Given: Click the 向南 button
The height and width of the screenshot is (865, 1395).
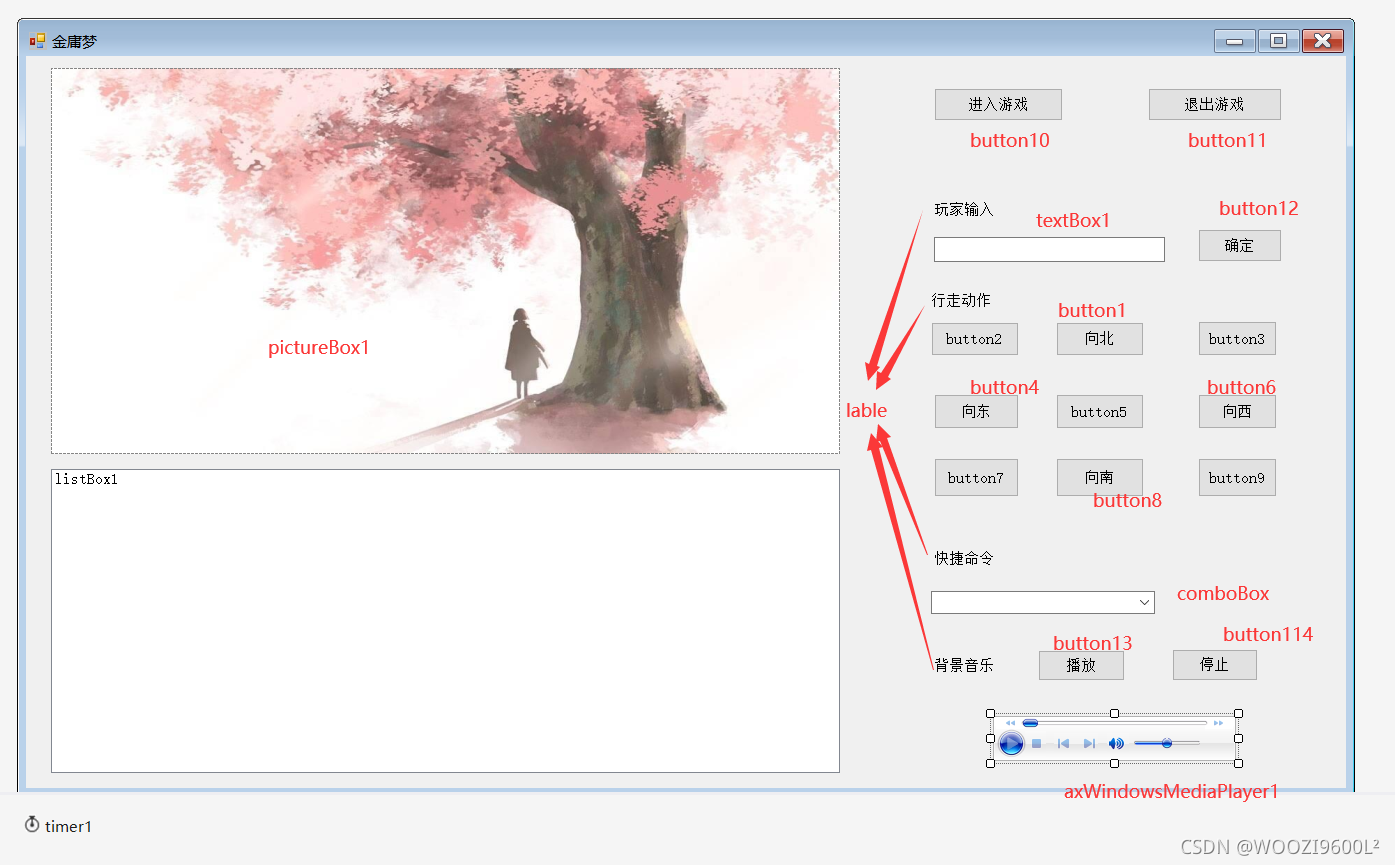Looking at the screenshot, I should click(x=1099, y=477).
